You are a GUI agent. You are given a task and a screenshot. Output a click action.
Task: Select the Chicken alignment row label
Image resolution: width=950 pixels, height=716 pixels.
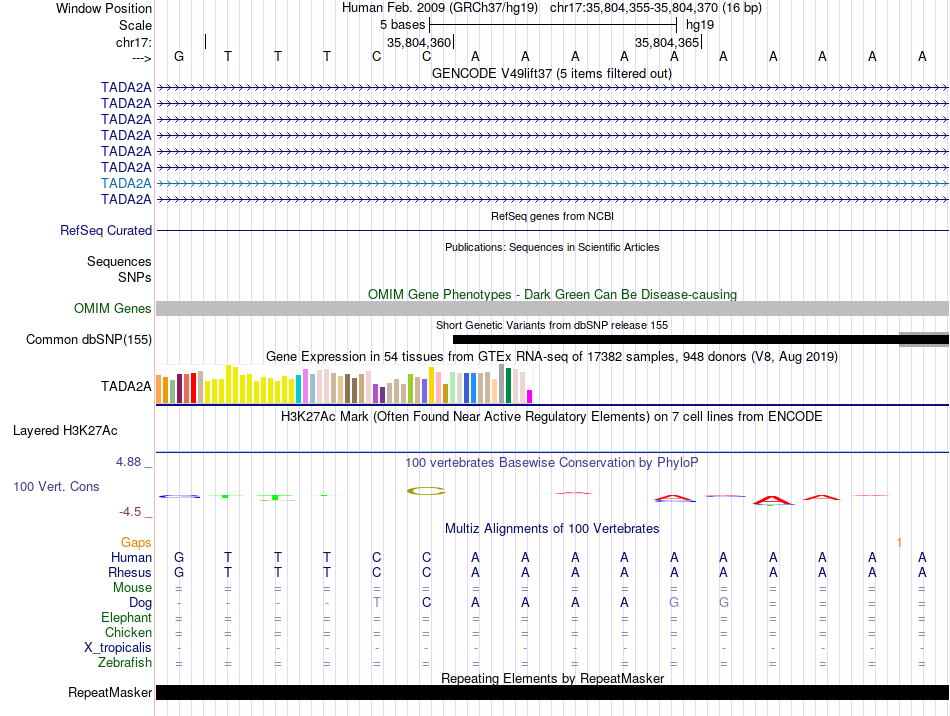pos(128,632)
